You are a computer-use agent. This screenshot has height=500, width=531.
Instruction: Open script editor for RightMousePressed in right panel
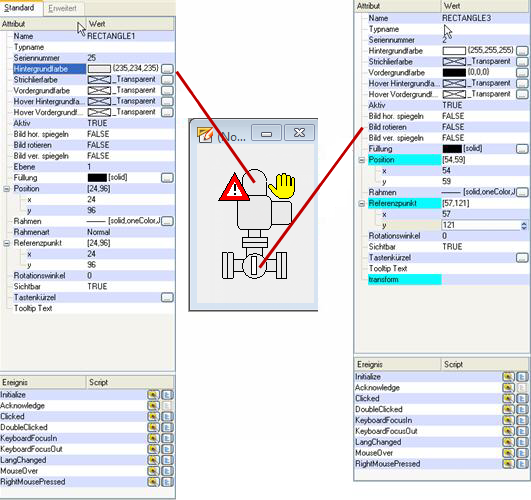[x=522, y=464]
